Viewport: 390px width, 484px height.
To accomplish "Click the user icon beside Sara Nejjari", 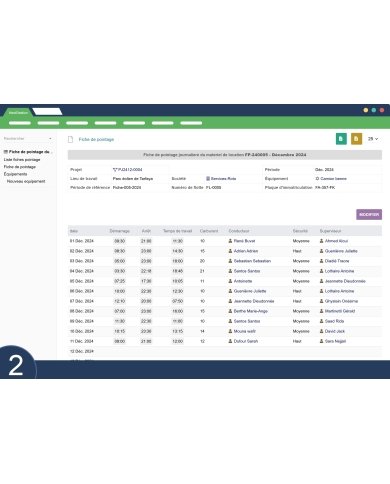I will [x=321, y=341].
